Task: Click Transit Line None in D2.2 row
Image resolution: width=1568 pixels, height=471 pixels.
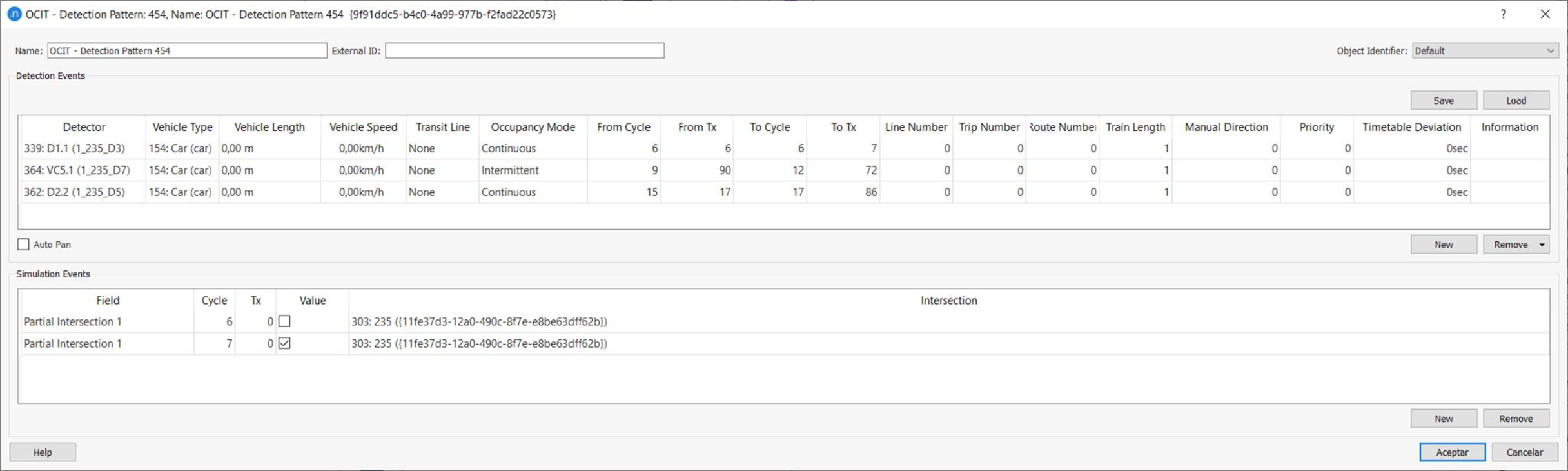Action: click(442, 192)
